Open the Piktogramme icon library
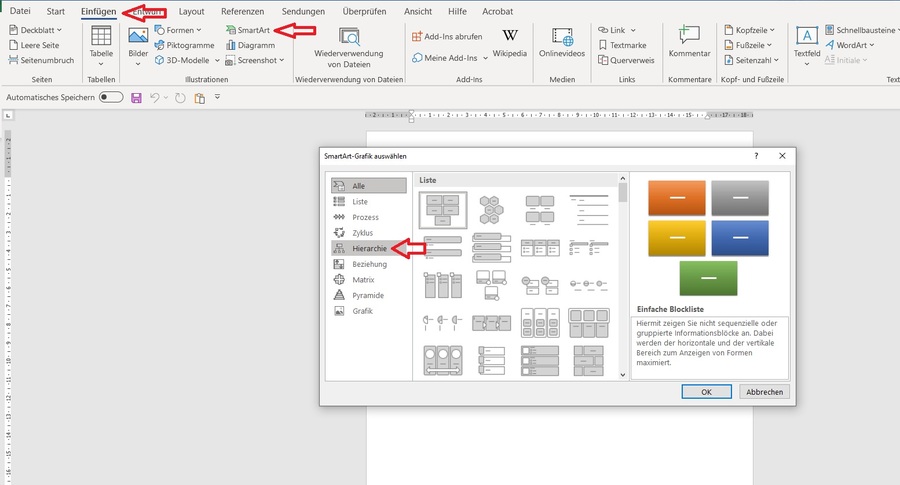 pyautogui.click(x=177, y=45)
